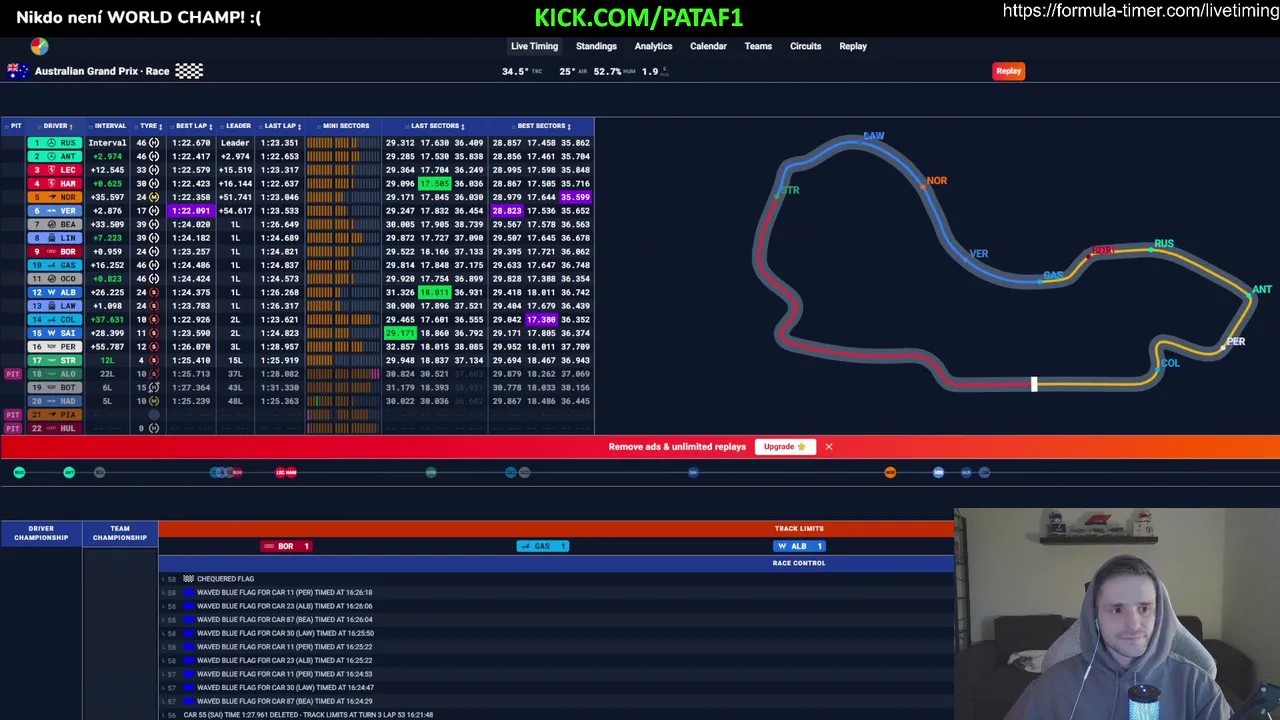Image resolution: width=1280 pixels, height=720 pixels.
Task: Click the PIT badge beside ALO row
Action: click(x=13, y=374)
